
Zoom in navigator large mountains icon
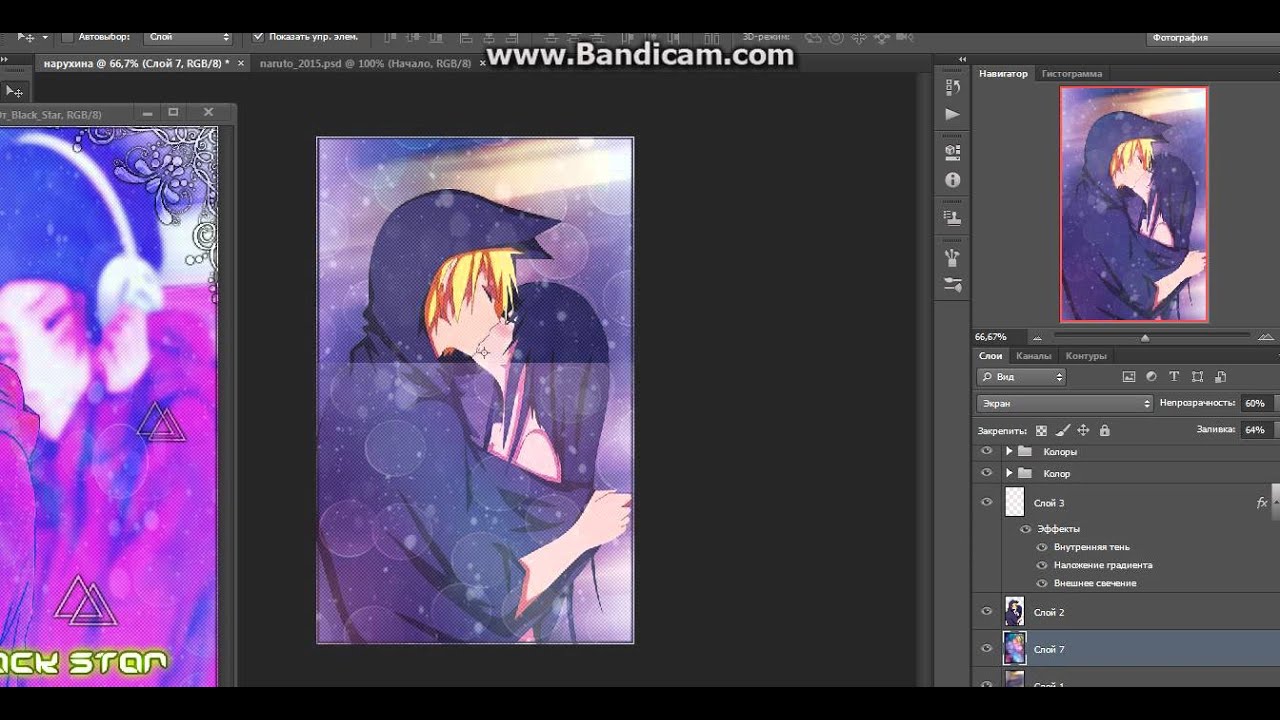pyautogui.click(x=1266, y=337)
